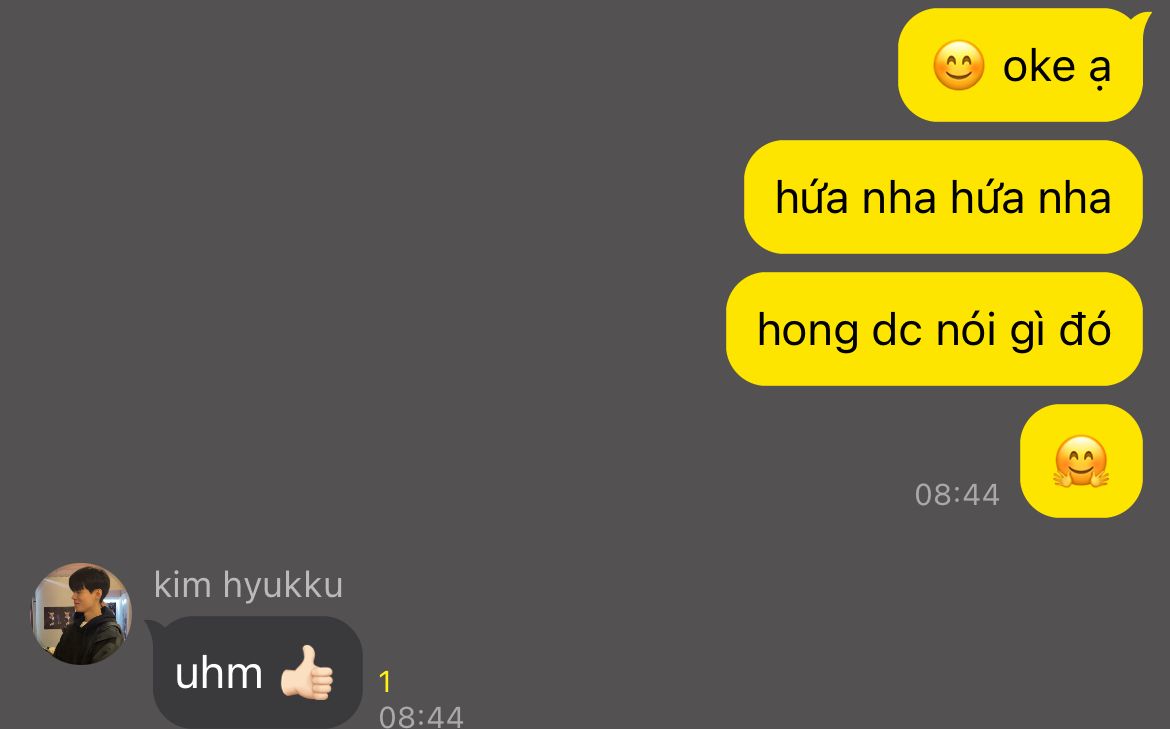Tap the yellow unread count "1"
This screenshot has width=1170, height=729.
tap(385, 681)
